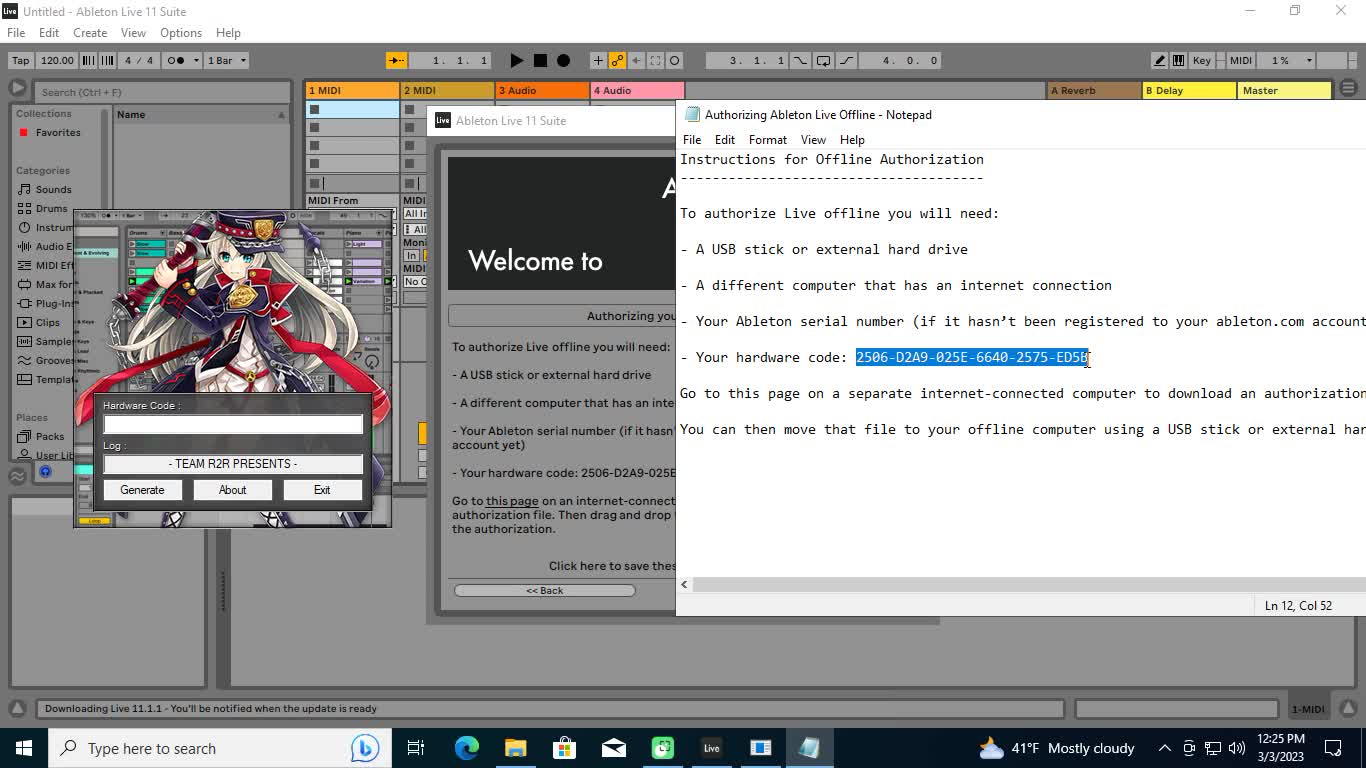Click the << Back button

[x=545, y=590]
